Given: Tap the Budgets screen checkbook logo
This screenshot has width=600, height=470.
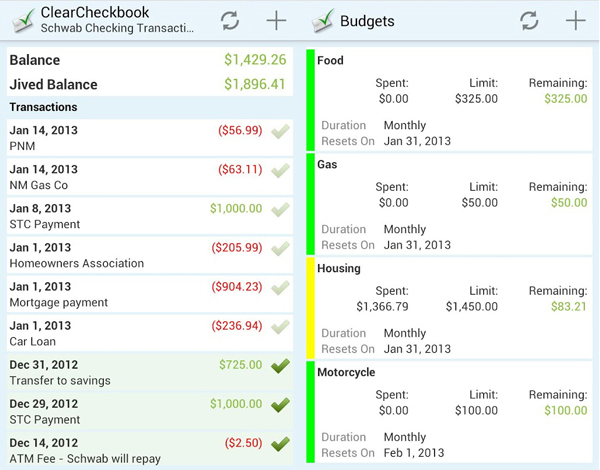Looking at the screenshot, I should (323, 21).
